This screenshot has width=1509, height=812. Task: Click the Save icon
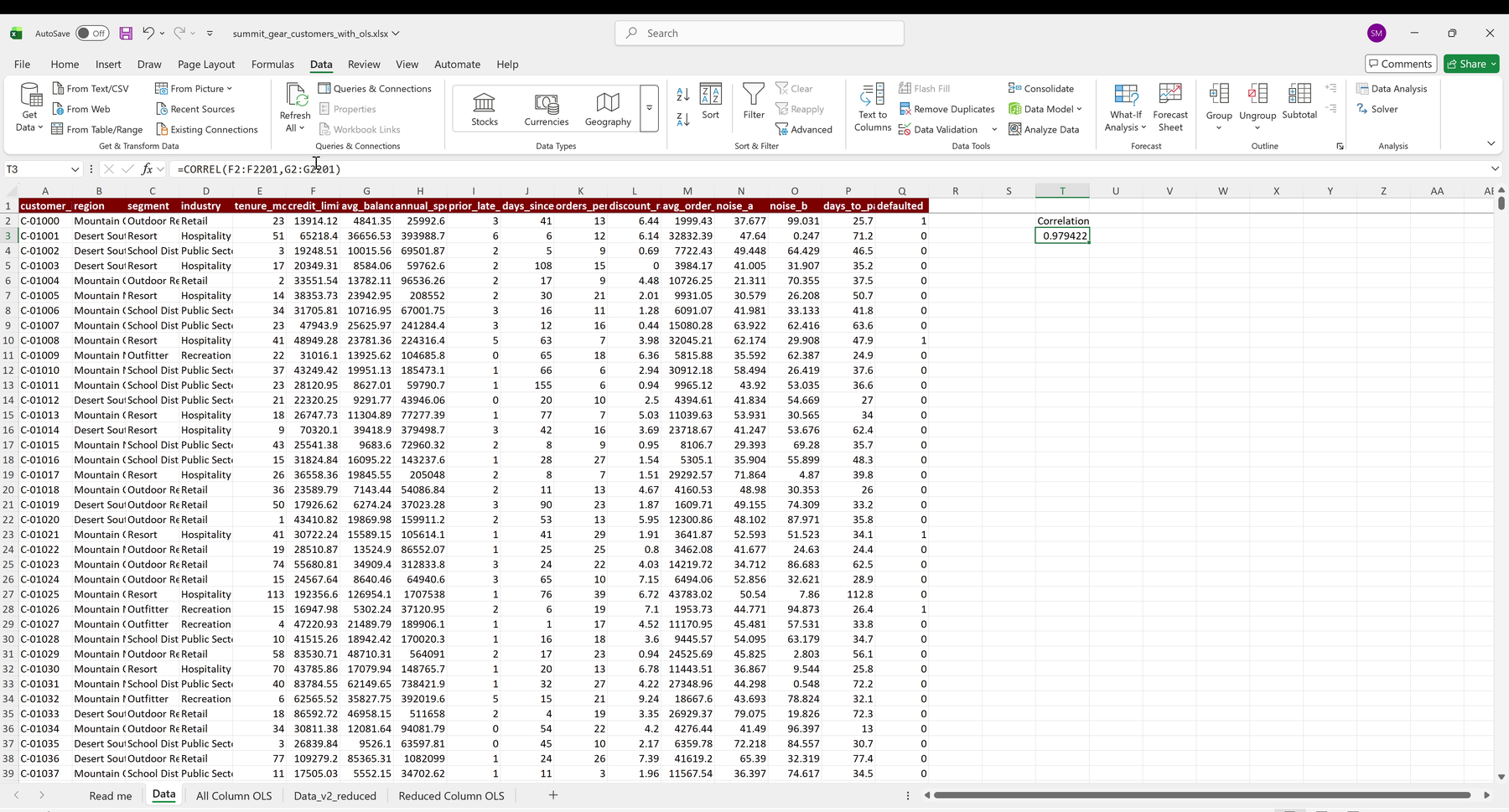[126, 34]
